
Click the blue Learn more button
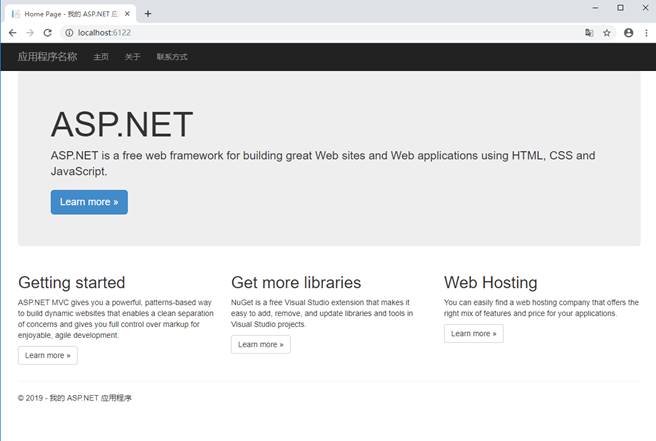click(89, 202)
